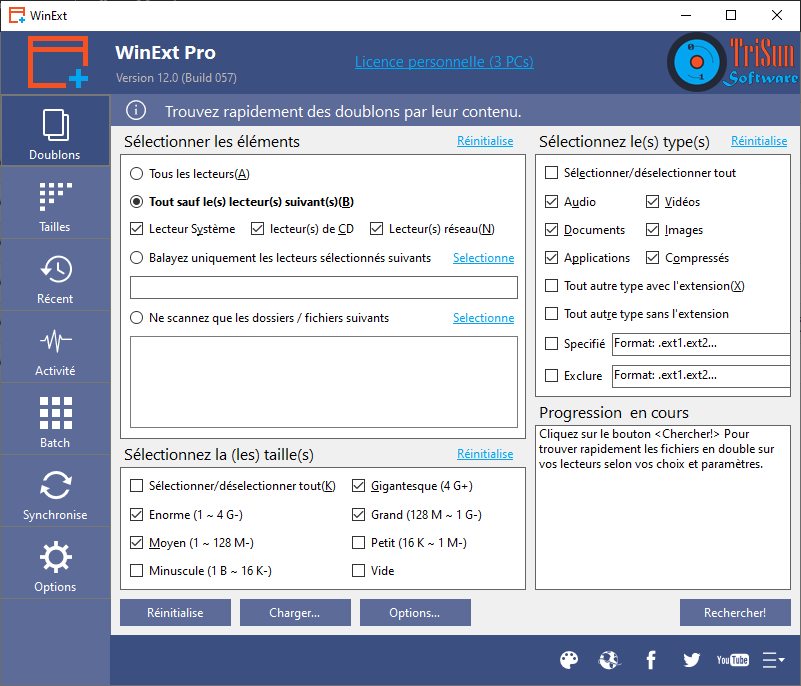Image resolution: width=801 pixels, height=686 pixels.
Task: Reset the Sélectionner les éléments section
Action: [x=485, y=141]
